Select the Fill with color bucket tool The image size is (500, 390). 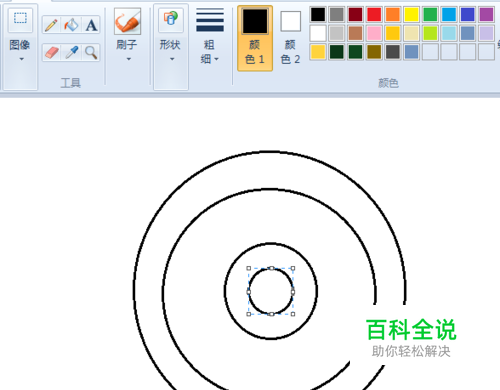coord(71,25)
